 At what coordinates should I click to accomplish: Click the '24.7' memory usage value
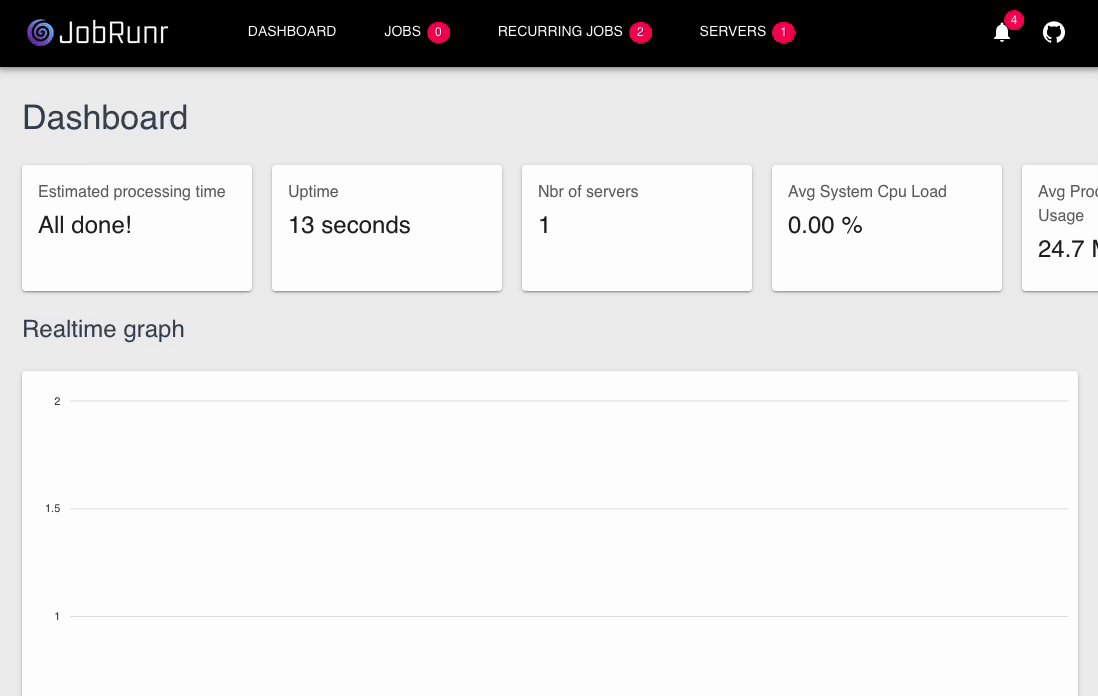(x=1061, y=249)
